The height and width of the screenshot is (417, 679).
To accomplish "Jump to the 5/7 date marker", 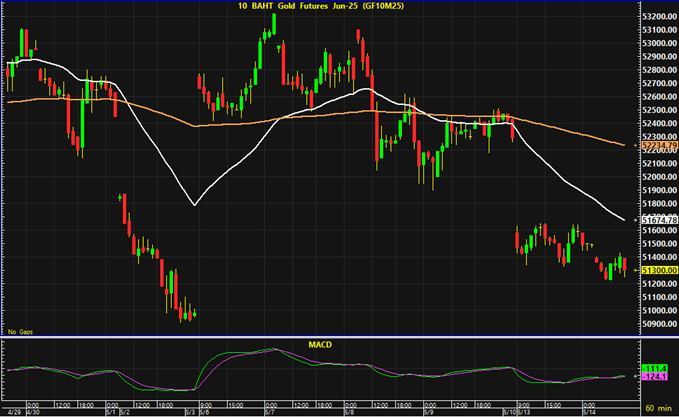I will pyautogui.click(x=270, y=410).
